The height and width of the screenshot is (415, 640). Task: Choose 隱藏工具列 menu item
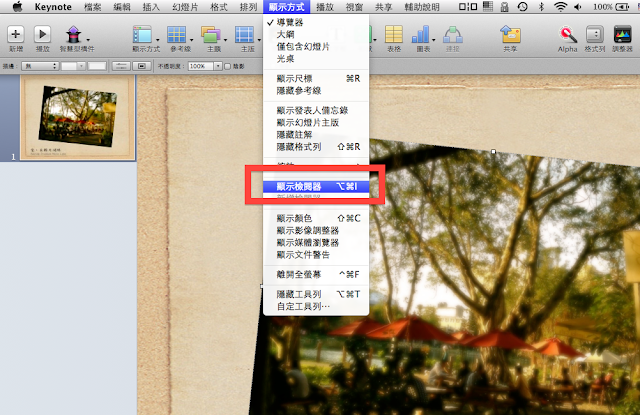316,294
